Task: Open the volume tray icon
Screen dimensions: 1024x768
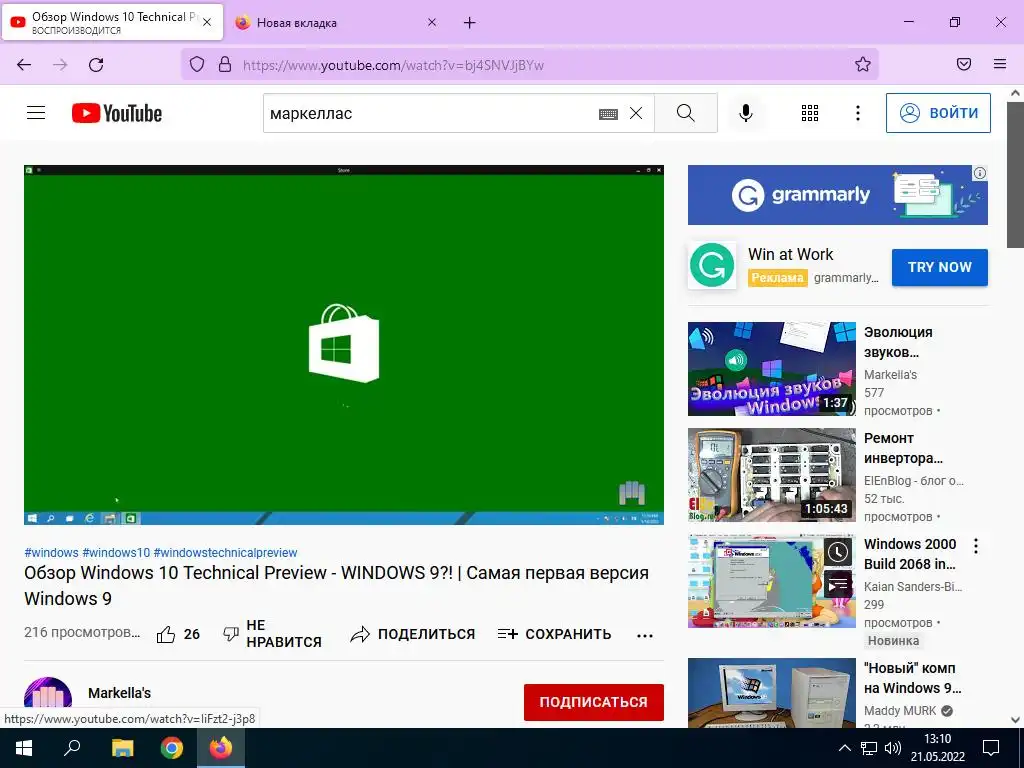Action: click(x=892, y=748)
